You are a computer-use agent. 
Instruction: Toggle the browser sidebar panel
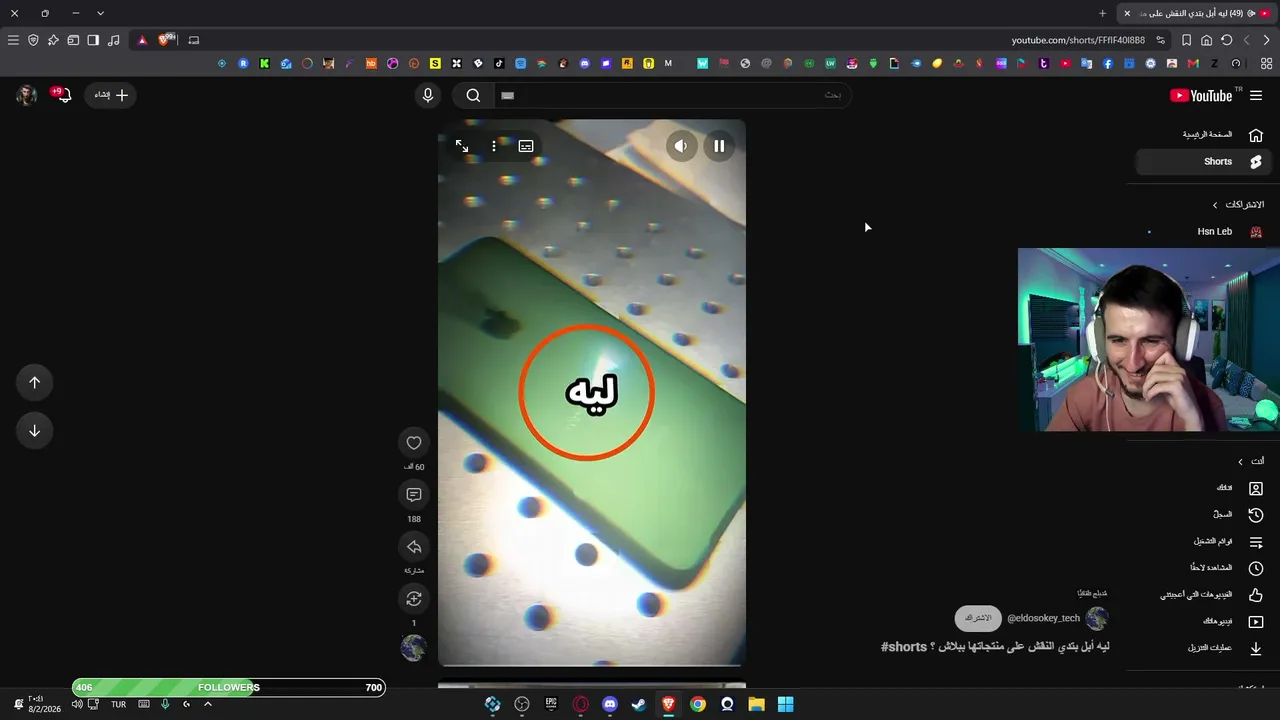93,40
